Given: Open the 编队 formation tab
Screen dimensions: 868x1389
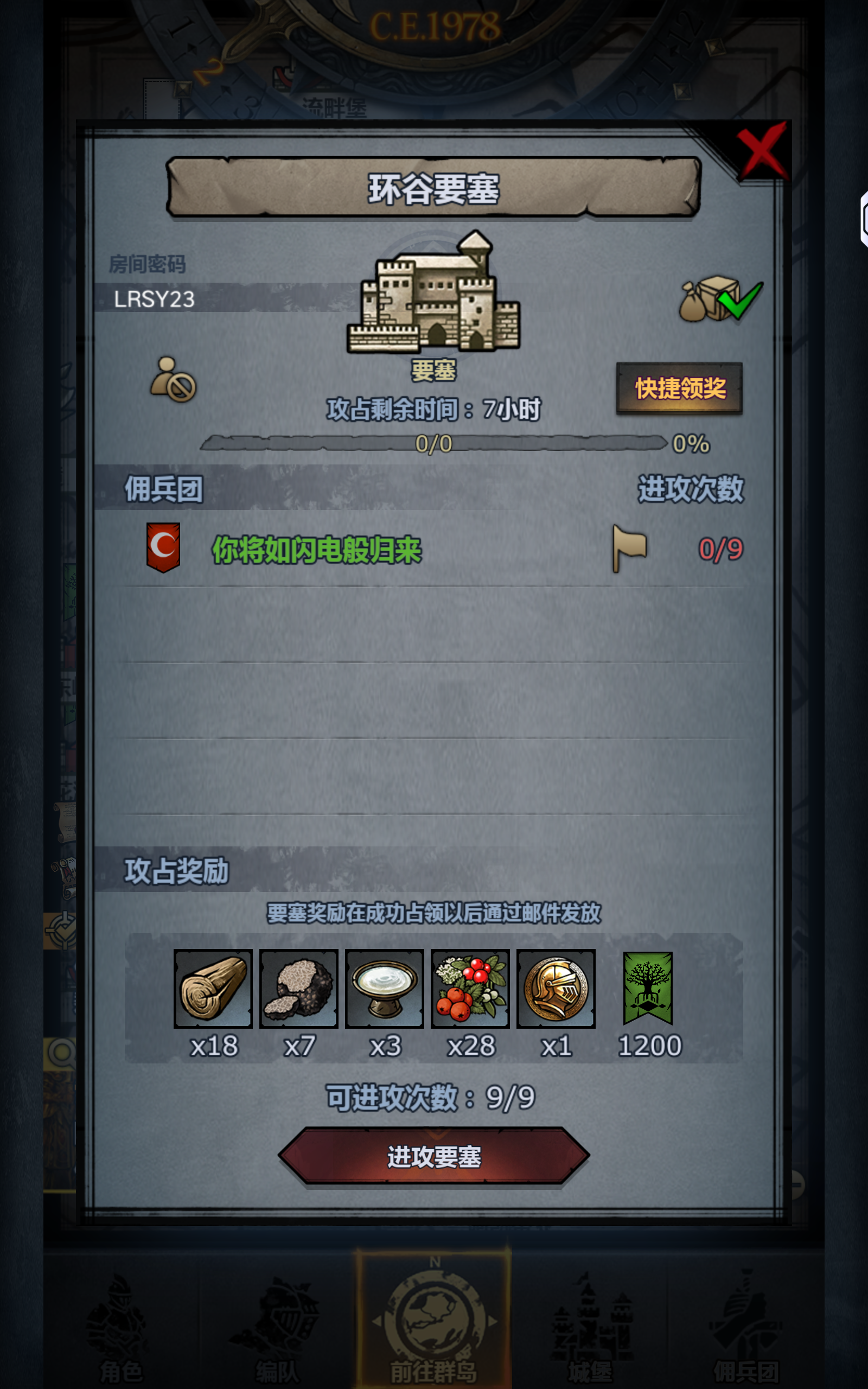Looking at the screenshot, I should coord(277,1327).
